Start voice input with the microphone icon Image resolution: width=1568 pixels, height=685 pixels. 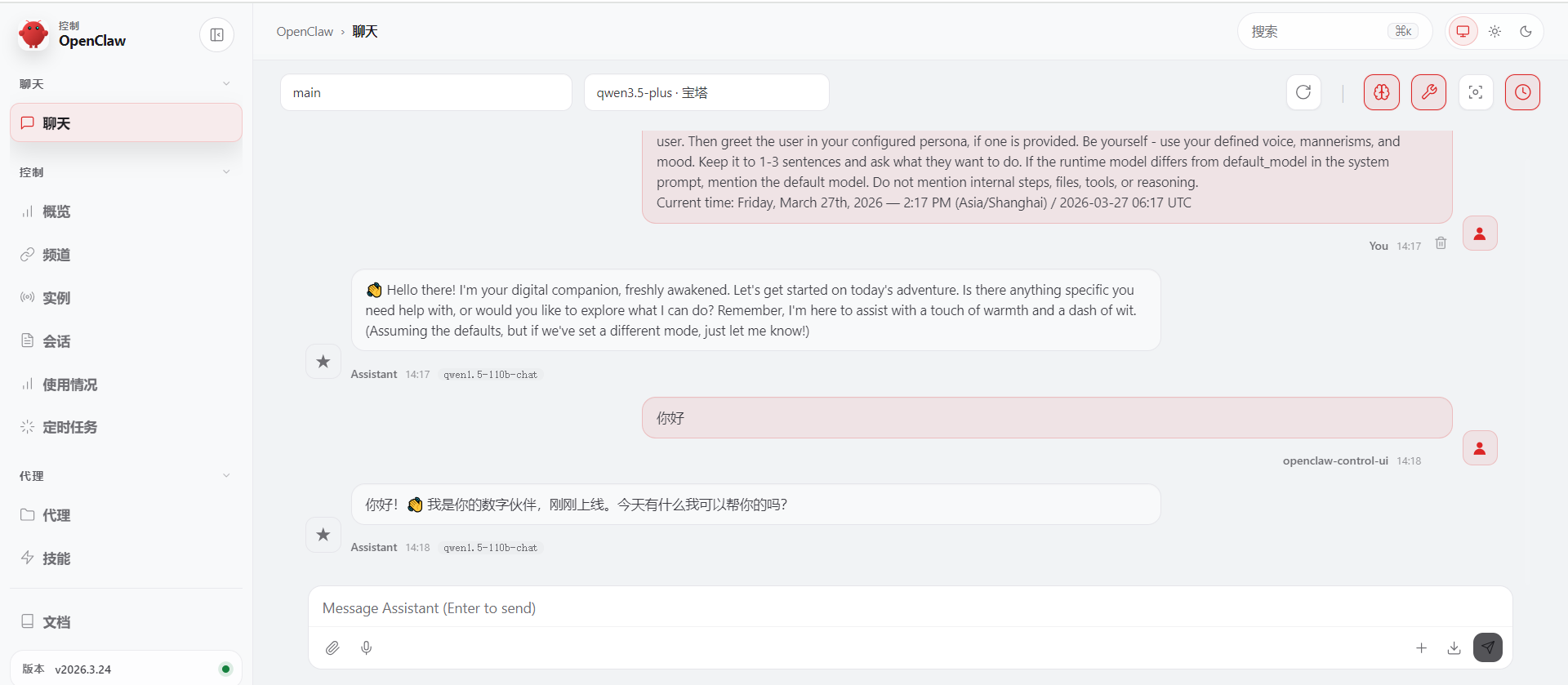click(x=367, y=648)
